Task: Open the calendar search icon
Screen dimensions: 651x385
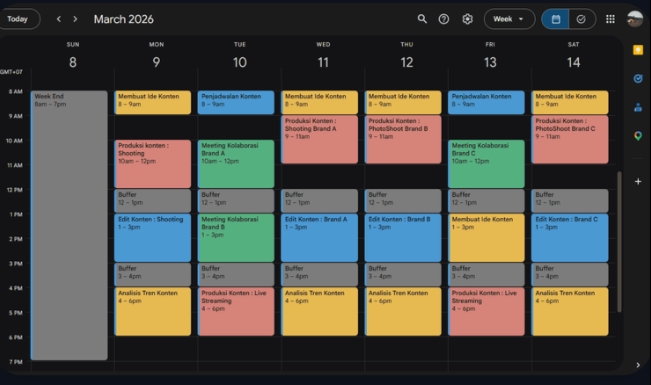Action: point(422,19)
